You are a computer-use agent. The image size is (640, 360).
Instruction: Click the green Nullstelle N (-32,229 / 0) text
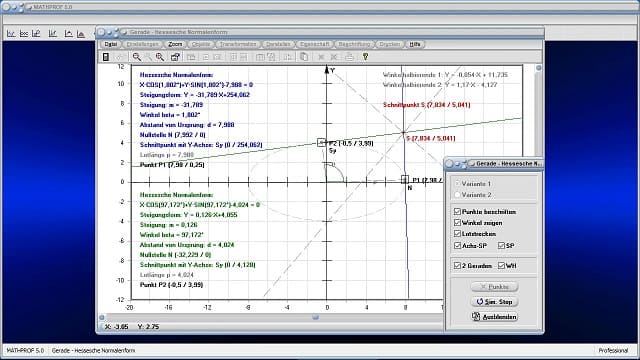tap(176, 255)
